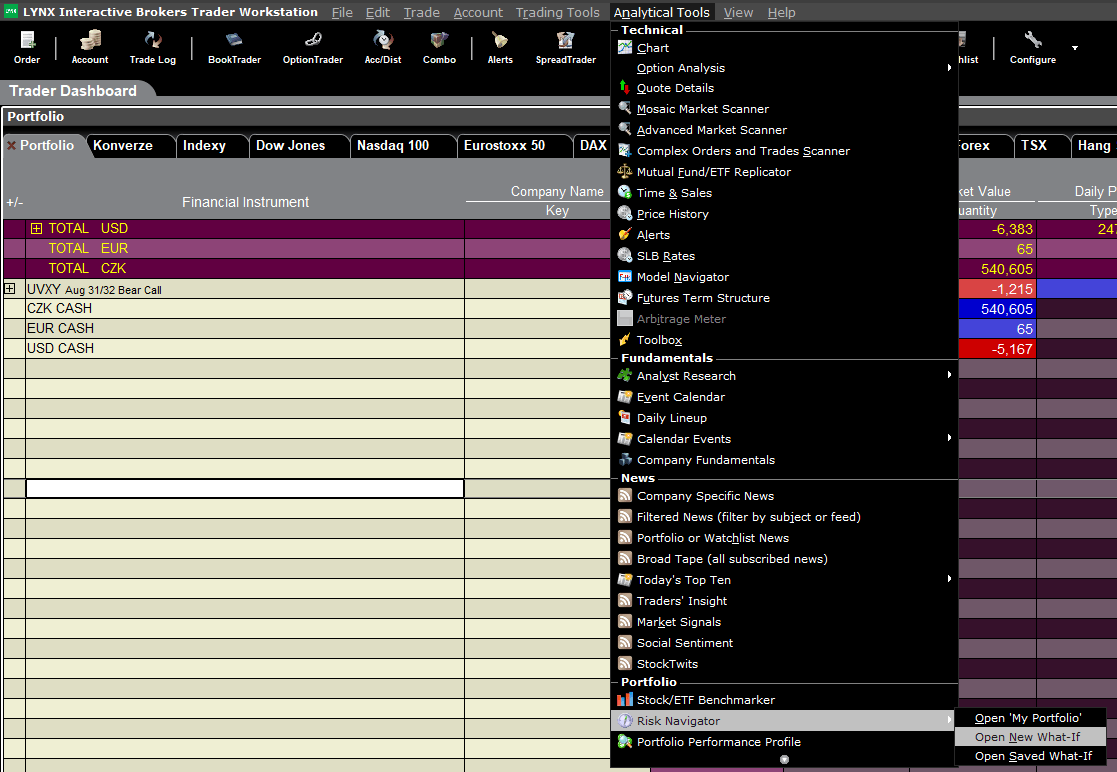Open the Order toolbar icon
The width and height of the screenshot is (1117, 772).
(27, 47)
